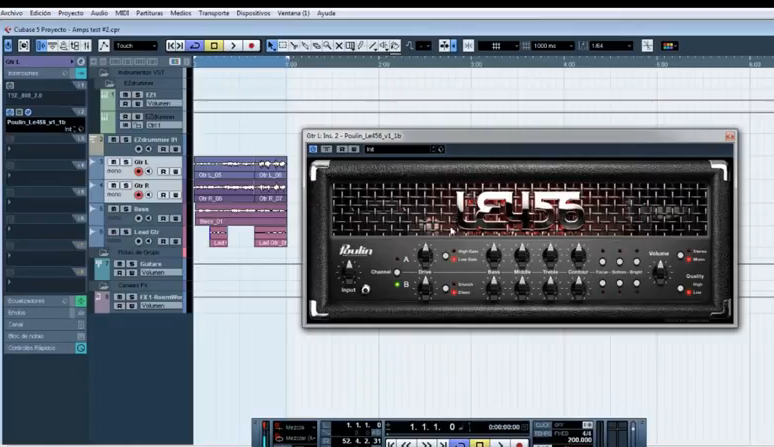Select the Zoom magnifier tool
The height and width of the screenshot is (447, 774).
tap(327, 46)
